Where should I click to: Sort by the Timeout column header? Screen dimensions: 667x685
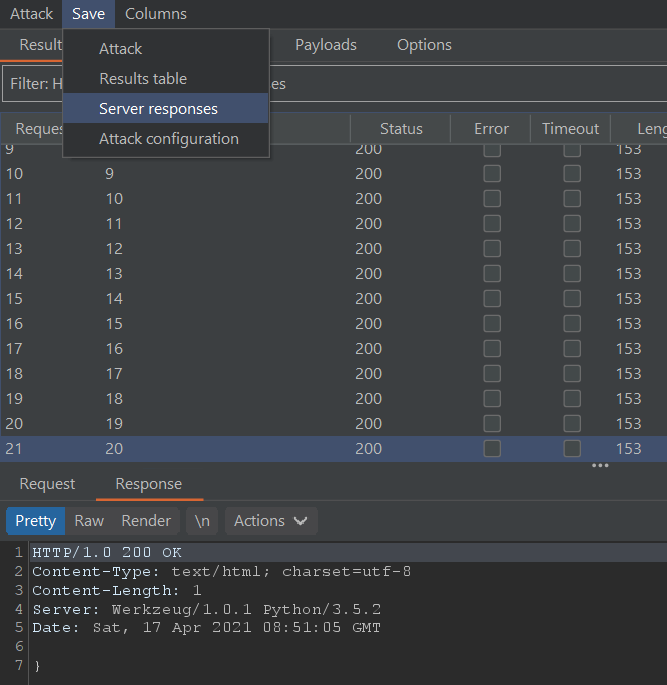tap(570, 129)
